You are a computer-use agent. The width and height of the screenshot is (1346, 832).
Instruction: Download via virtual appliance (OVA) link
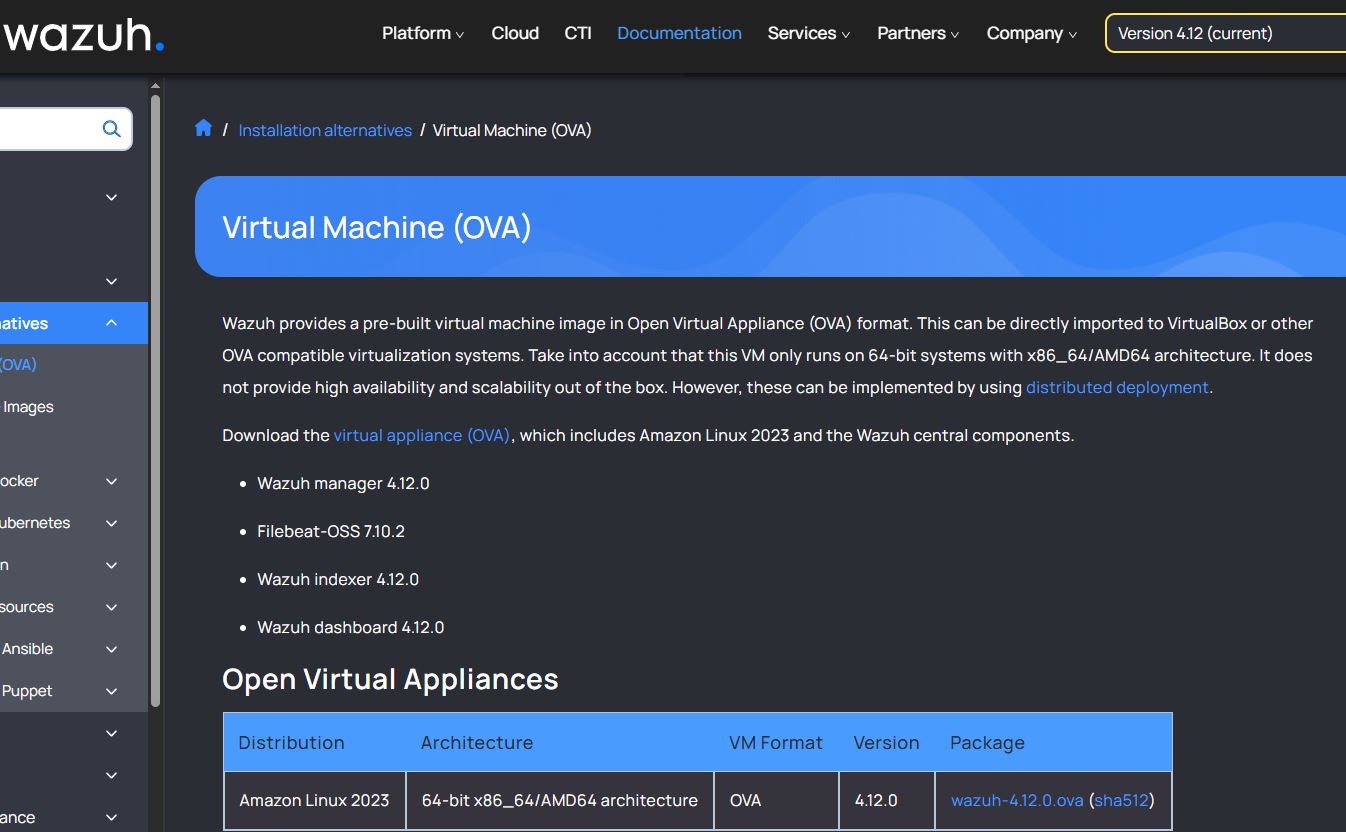[422, 435]
